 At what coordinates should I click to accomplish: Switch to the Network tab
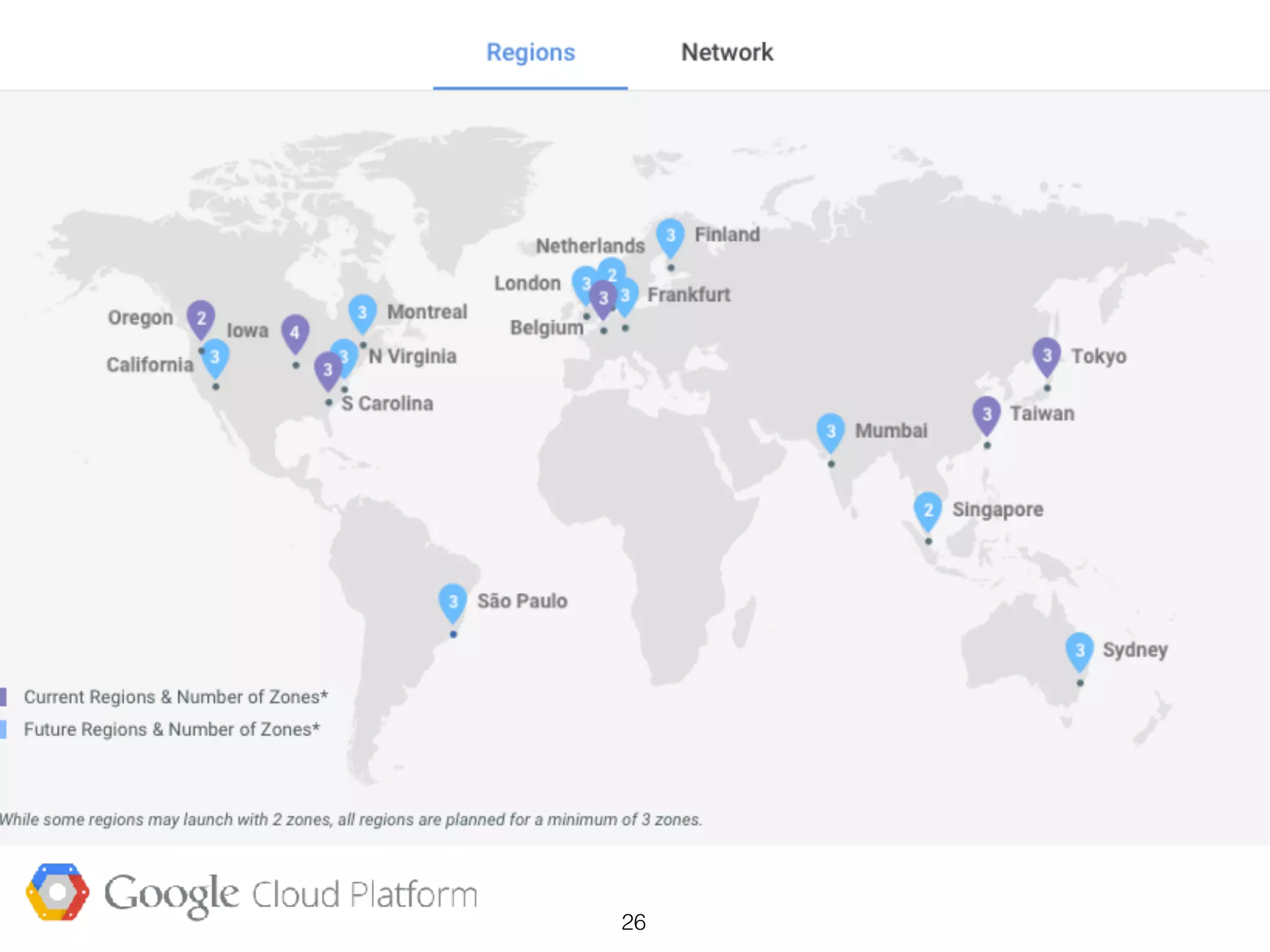pyautogui.click(x=727, y=53)
